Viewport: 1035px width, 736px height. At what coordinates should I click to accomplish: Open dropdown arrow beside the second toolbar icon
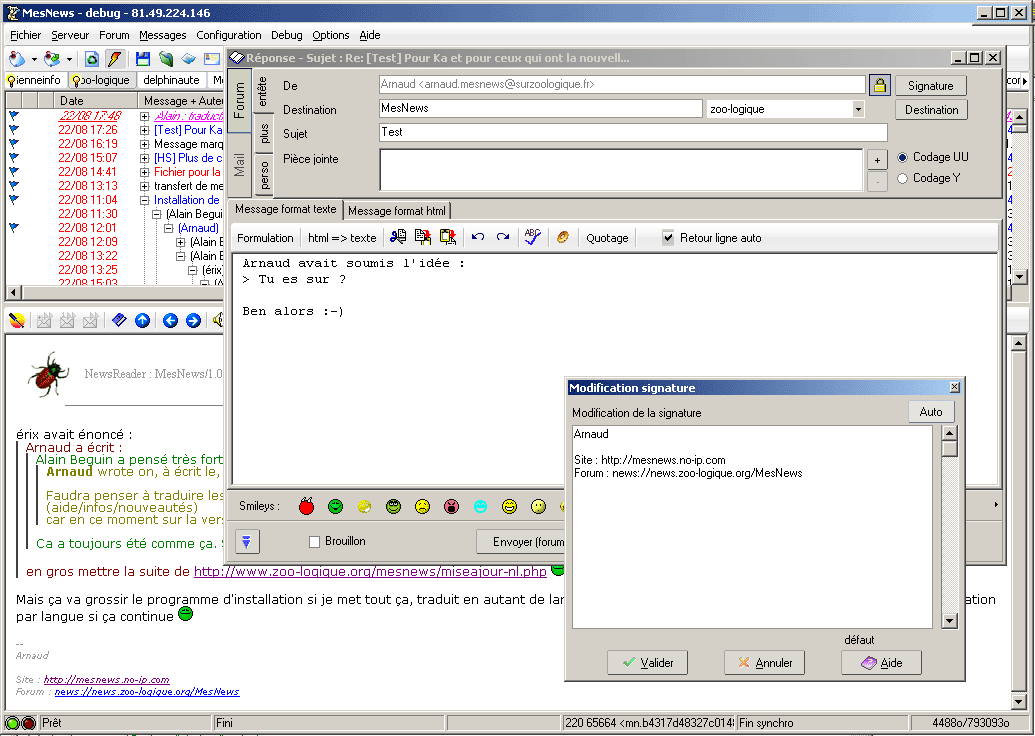tap(69, 59)
